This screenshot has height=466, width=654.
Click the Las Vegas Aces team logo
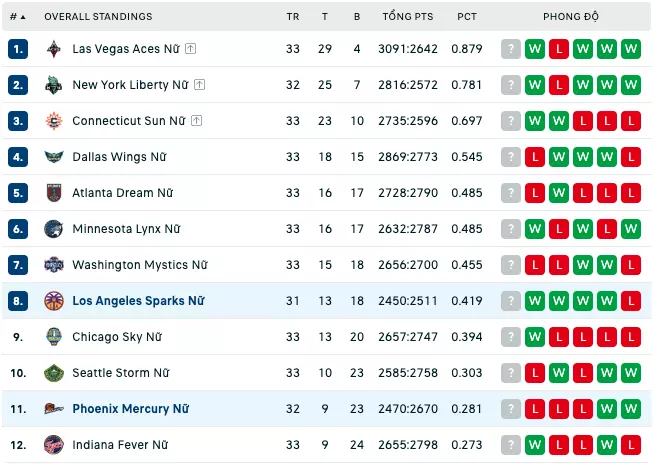point(54,49)
